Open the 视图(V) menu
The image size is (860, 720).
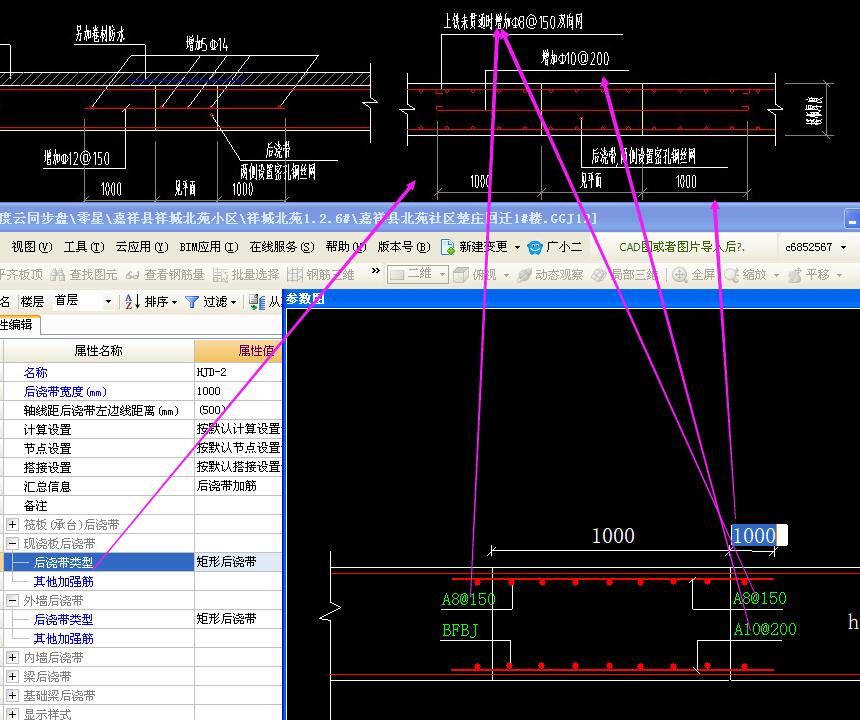click(32, 247)
